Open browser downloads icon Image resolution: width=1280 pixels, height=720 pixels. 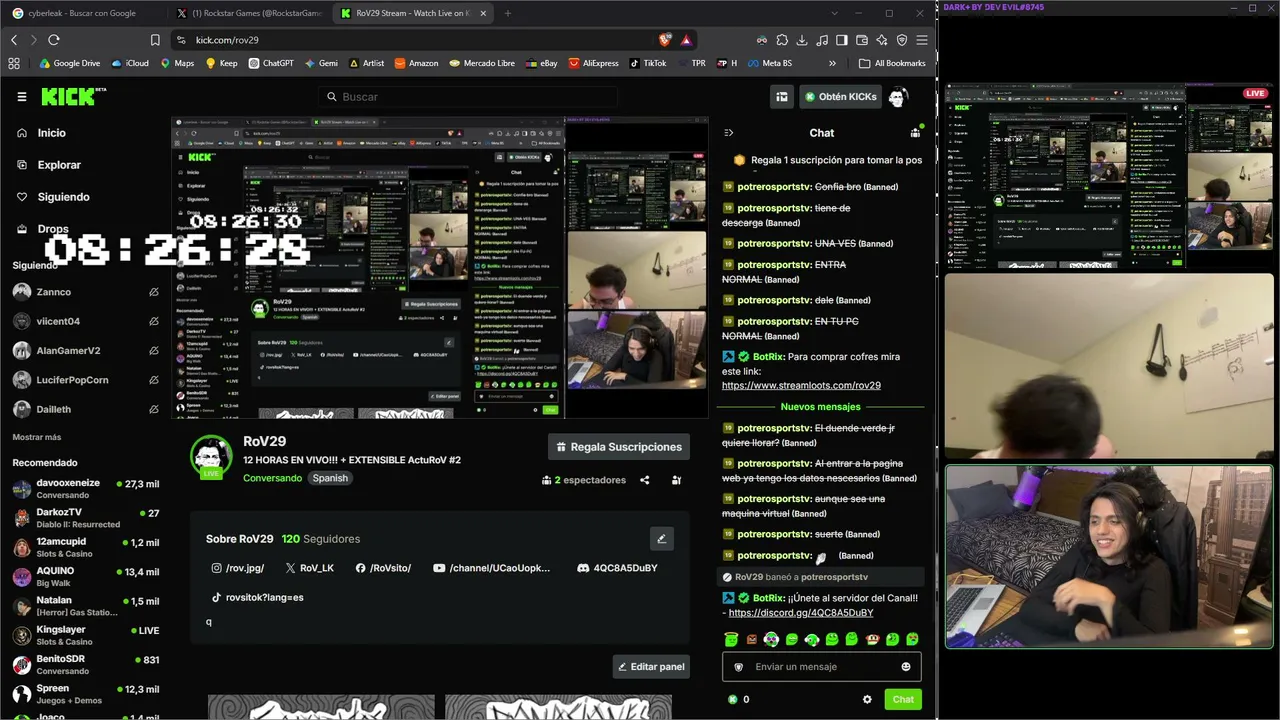coord(802,40)
